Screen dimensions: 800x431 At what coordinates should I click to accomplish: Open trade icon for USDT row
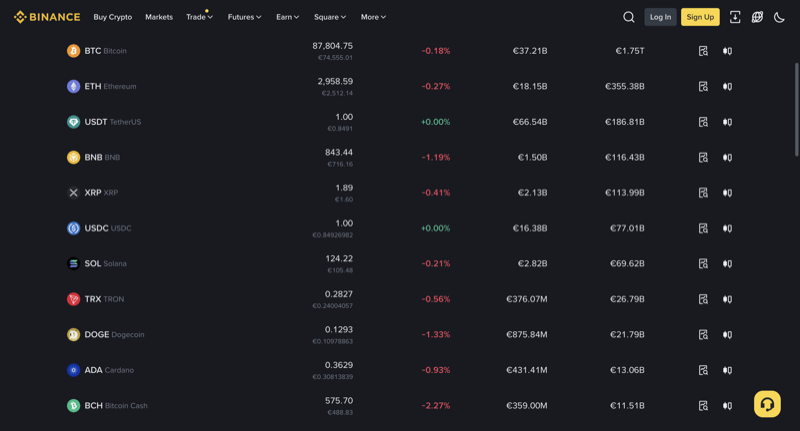728,122
